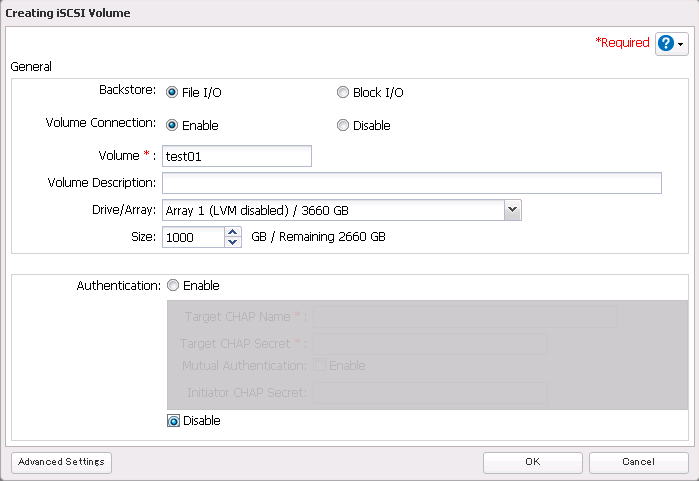The height and width of the screenshot is (481, 699).
Task: Toggle the Mutual Authentication Enable checkbox
Action: click(x=320, y=365)
